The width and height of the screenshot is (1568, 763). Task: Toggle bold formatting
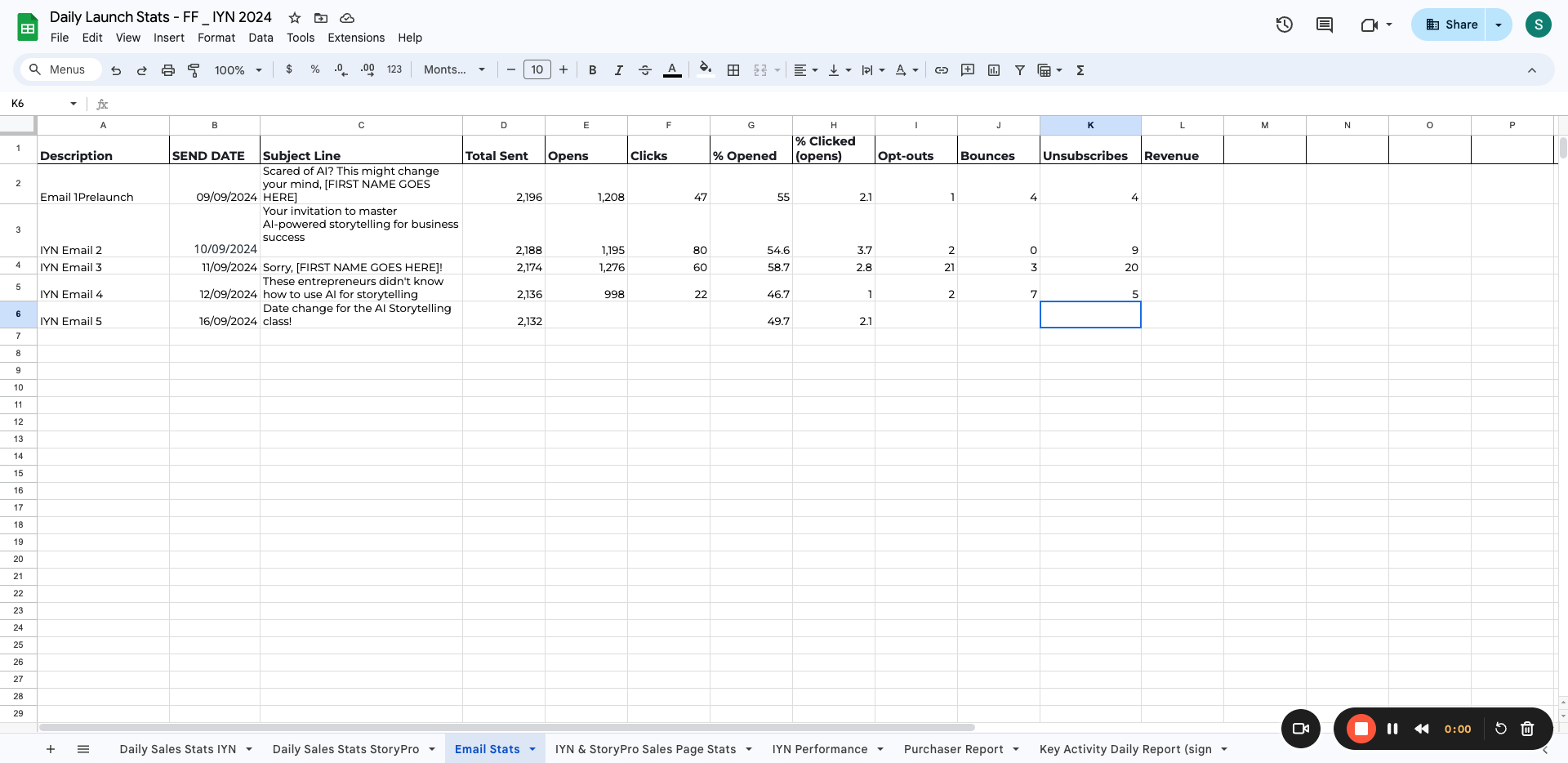click(593, 70)
